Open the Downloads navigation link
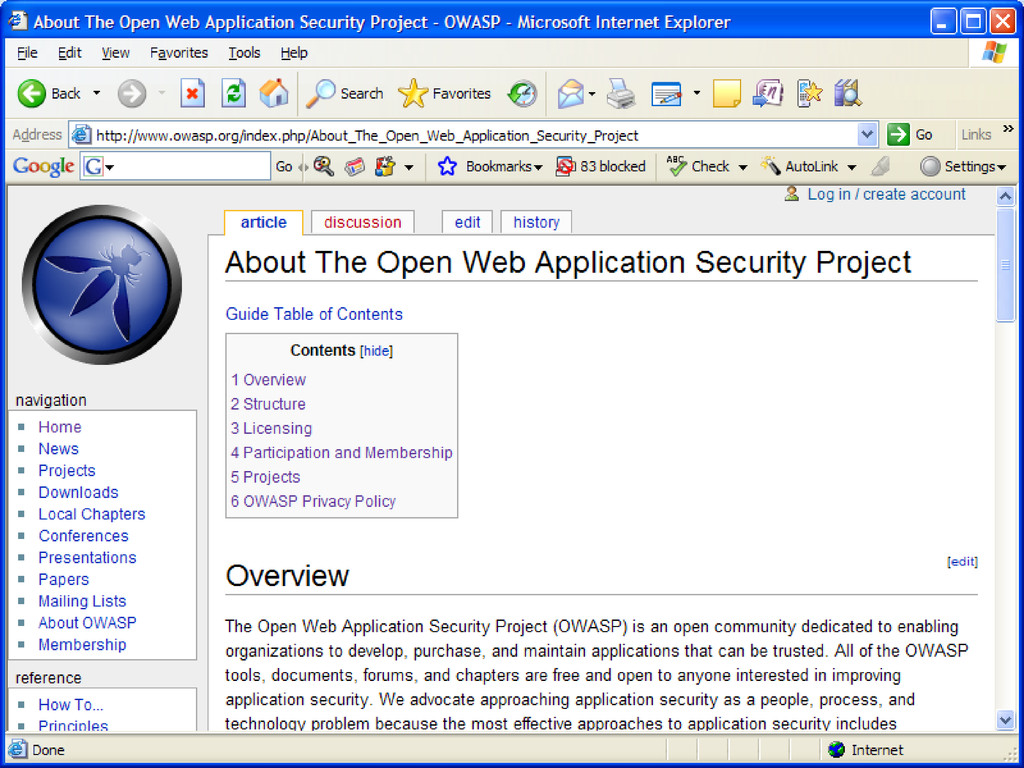This screenshot has height=768, width=1024. (x=78, y=492)
